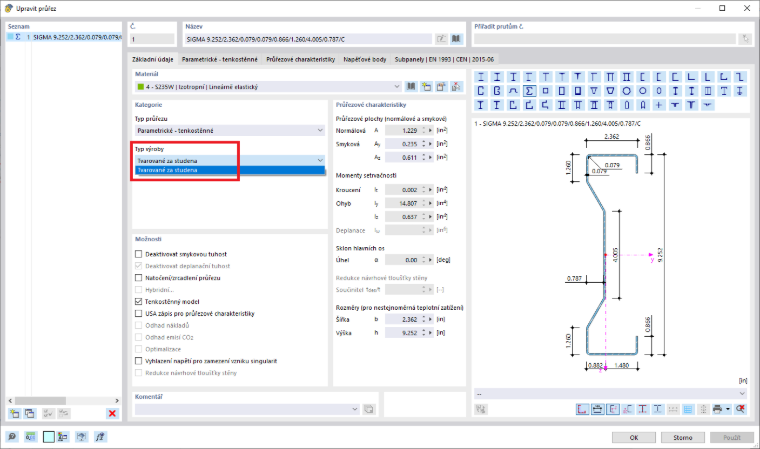760x449 pixels.
Task: Choose the large circular tube section icon
Action: coord(627,91)
